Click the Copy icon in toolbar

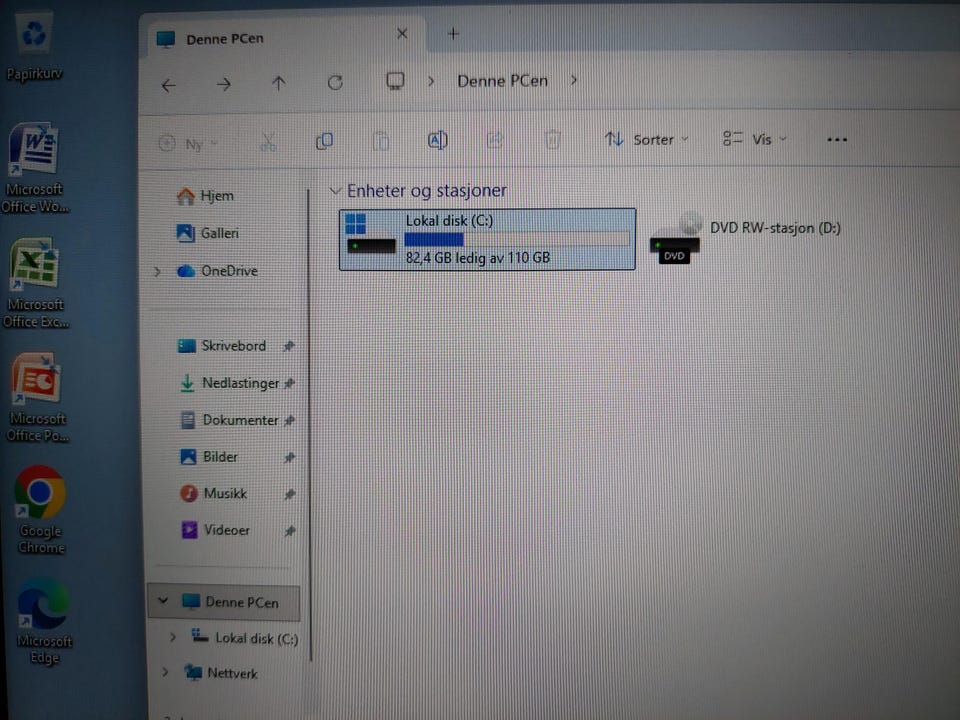pyautogui.click(x=324, y=141)
